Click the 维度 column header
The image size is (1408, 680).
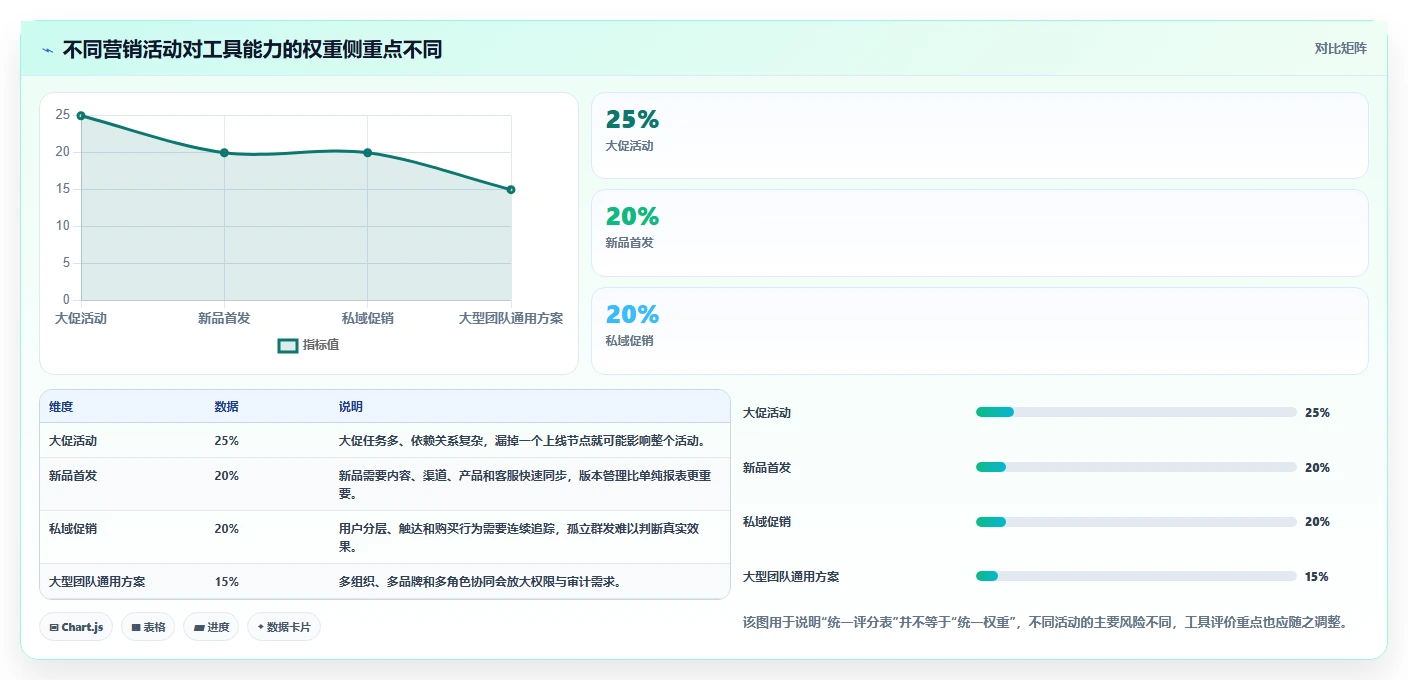[61, 407]
